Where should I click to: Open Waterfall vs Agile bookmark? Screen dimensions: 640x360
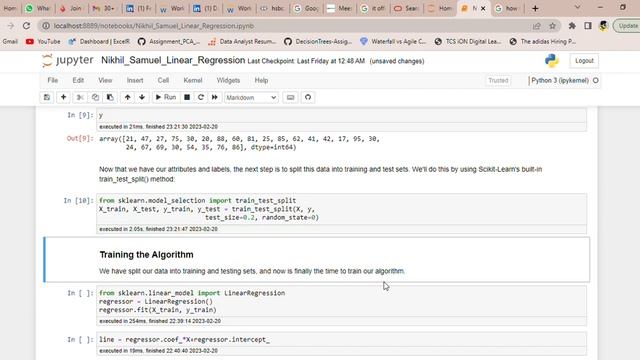(393, 41)
